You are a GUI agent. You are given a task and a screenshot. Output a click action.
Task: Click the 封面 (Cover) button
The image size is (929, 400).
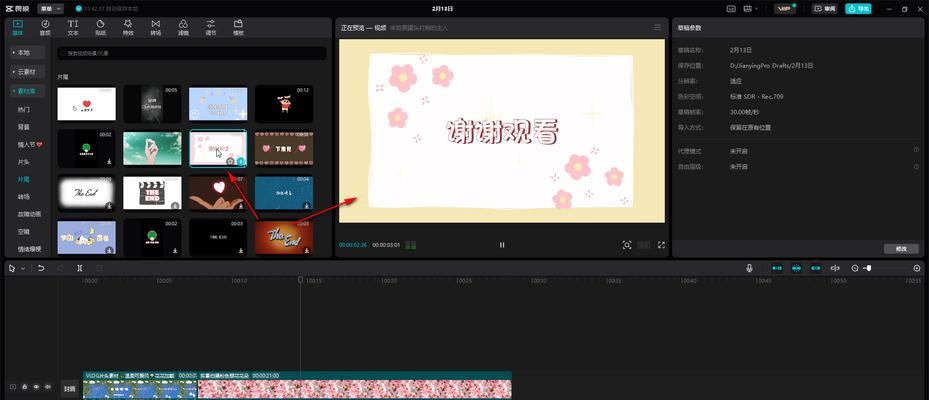coord(70,389)
